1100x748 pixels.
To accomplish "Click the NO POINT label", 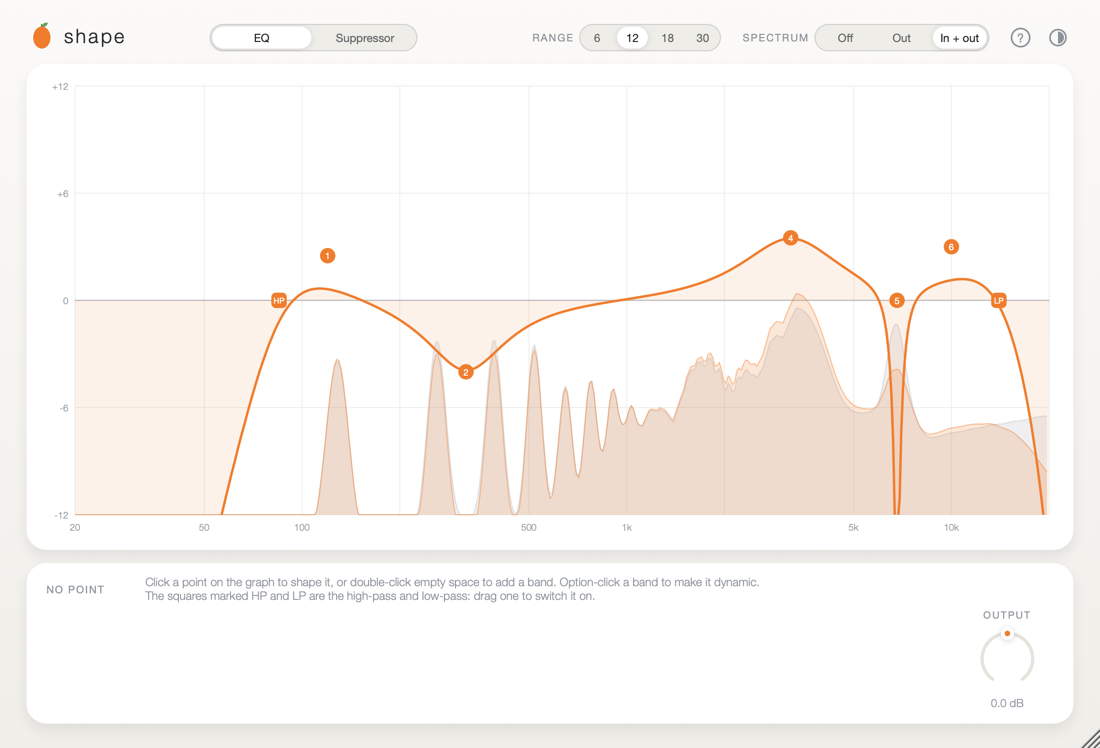I will (x=75, y=589).
